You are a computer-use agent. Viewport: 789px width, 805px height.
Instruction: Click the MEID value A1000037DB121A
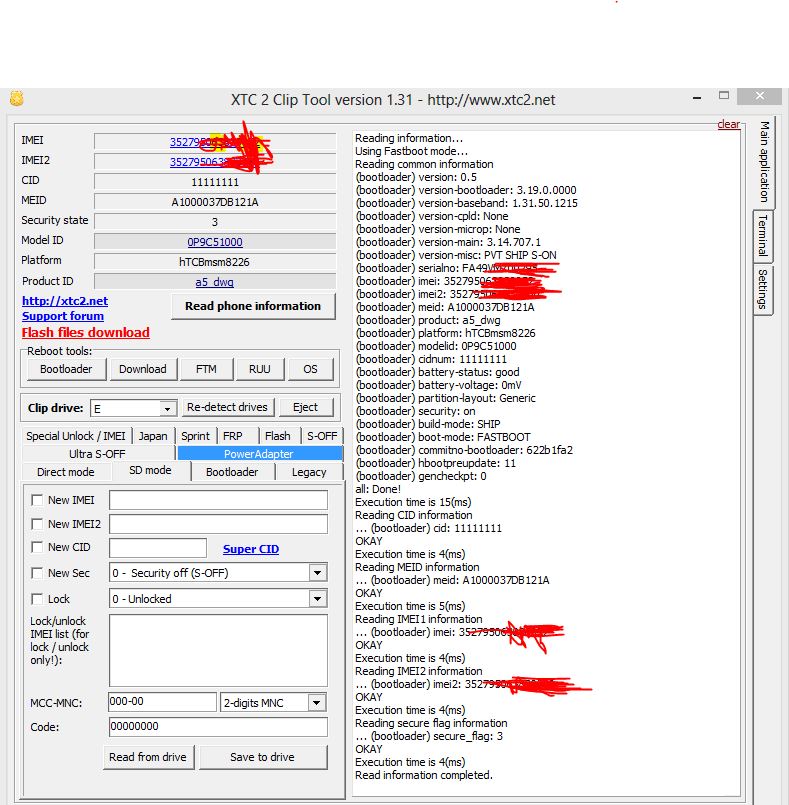coord(215,202)
